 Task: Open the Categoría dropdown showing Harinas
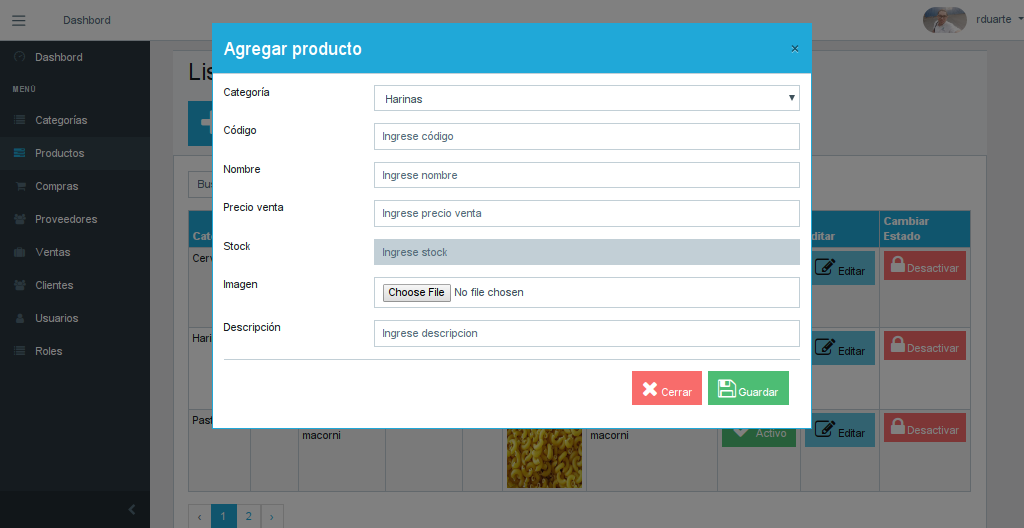[586, 98]
